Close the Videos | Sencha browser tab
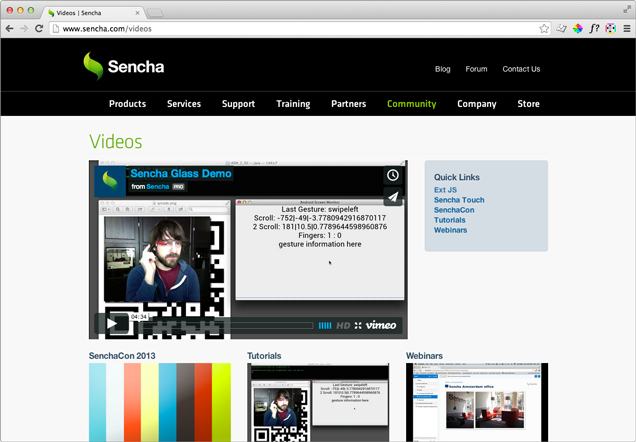The width and height of the screenshot is (636, 442). click(137, 13)
